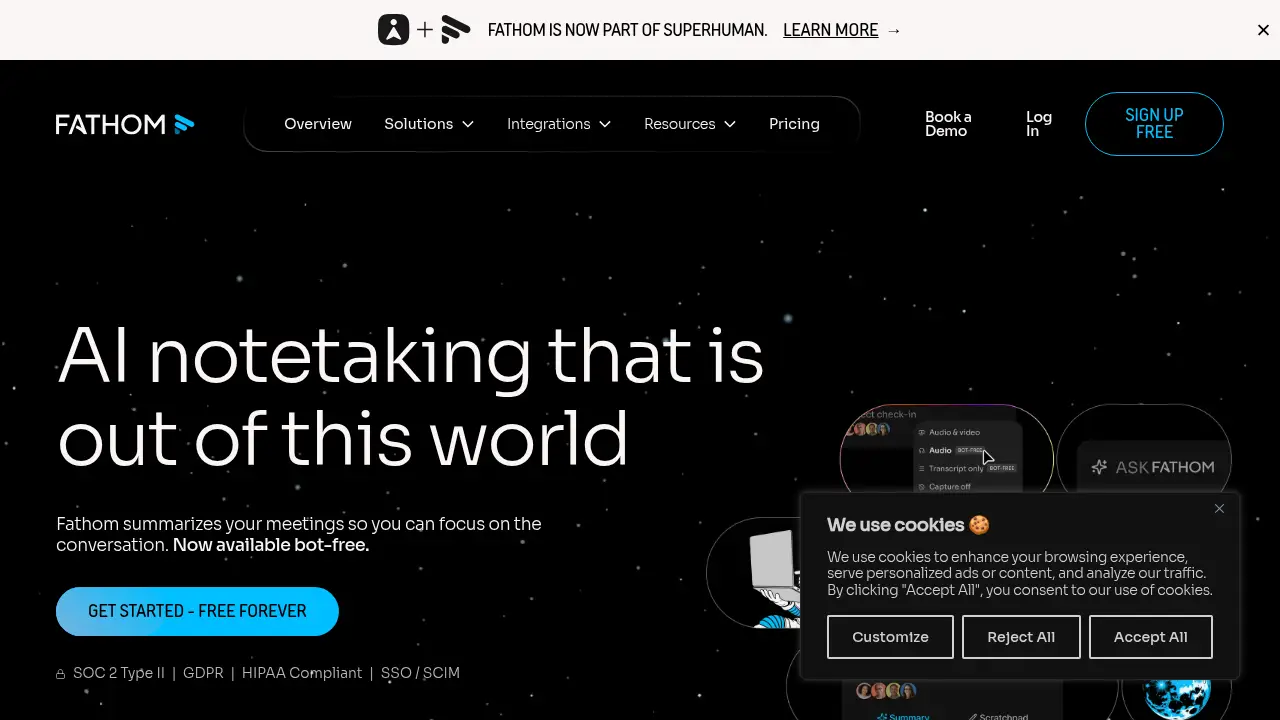Click the cookie emoji icon
Screen dimensions: 1280x720
tap(979, 525)
